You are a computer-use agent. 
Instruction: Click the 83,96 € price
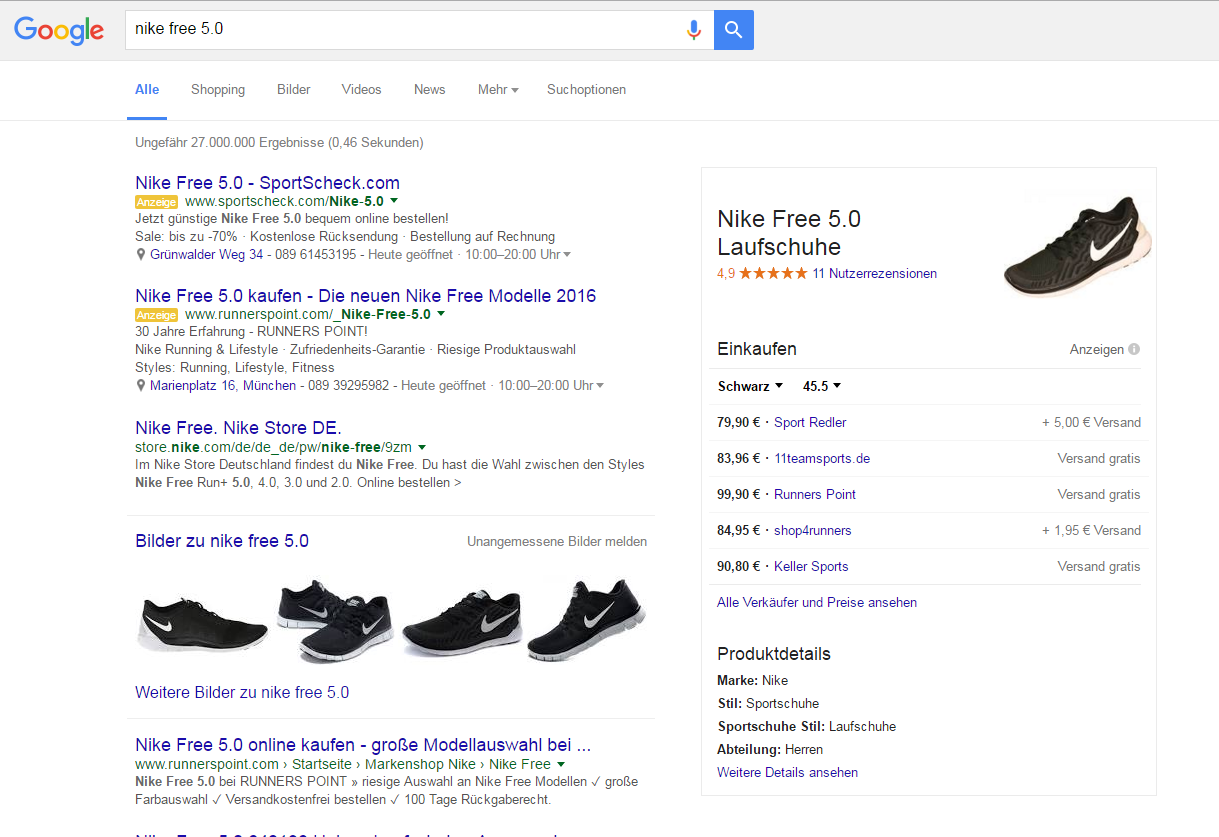pyautogui.click(x=738, y=458)
